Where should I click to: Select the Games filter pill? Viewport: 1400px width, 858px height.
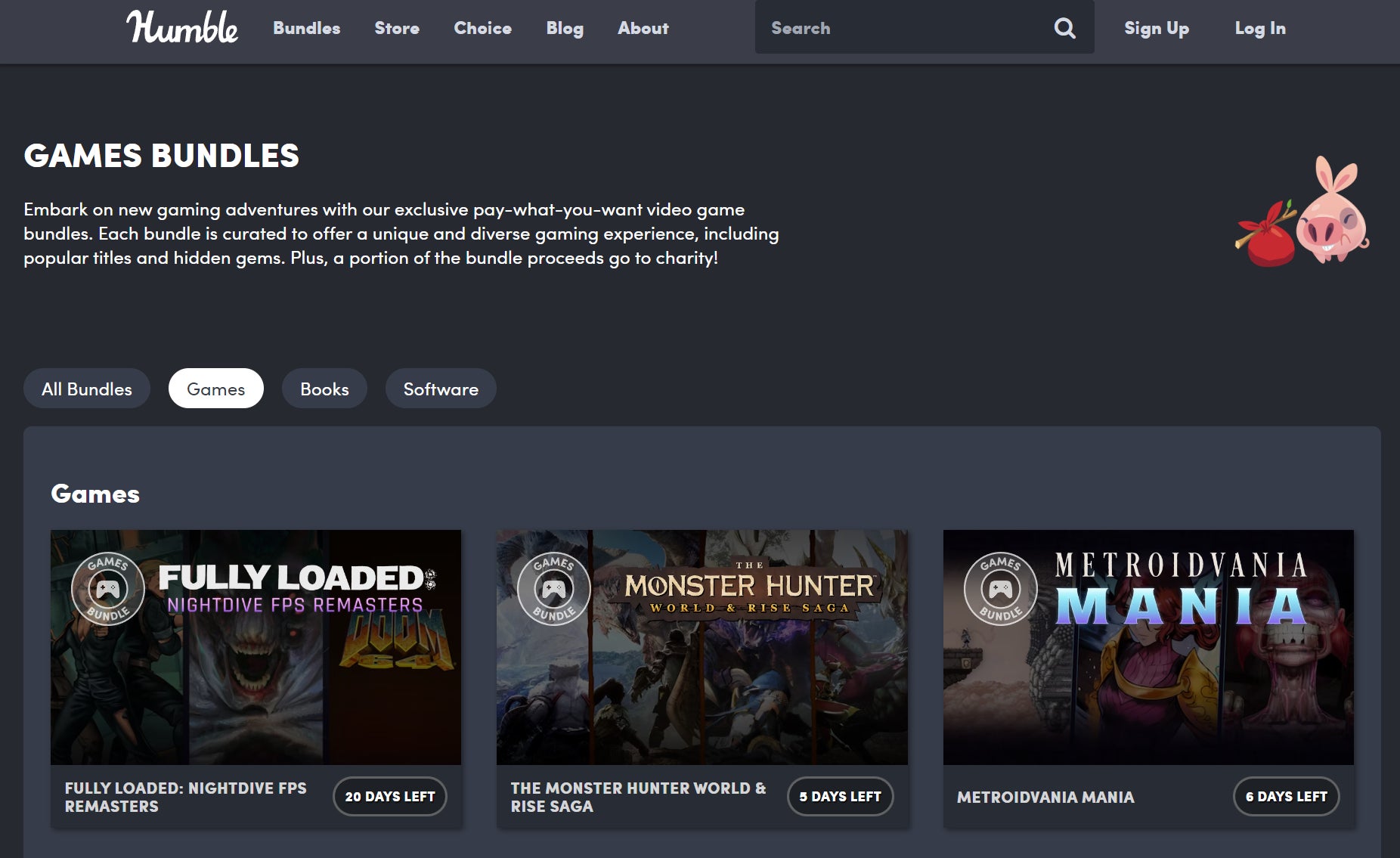[x=215, y=389]
